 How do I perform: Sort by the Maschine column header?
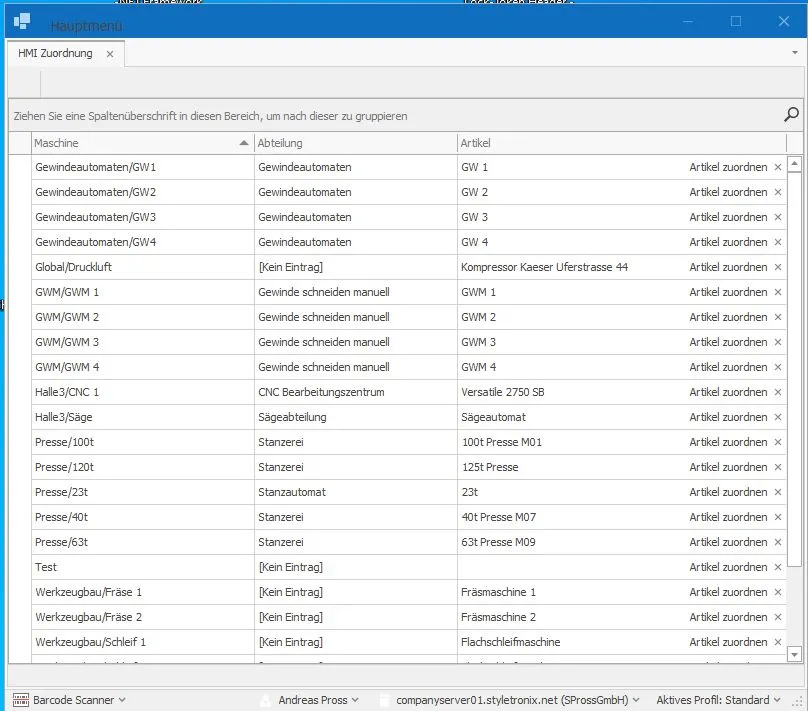tap(142, 143)
